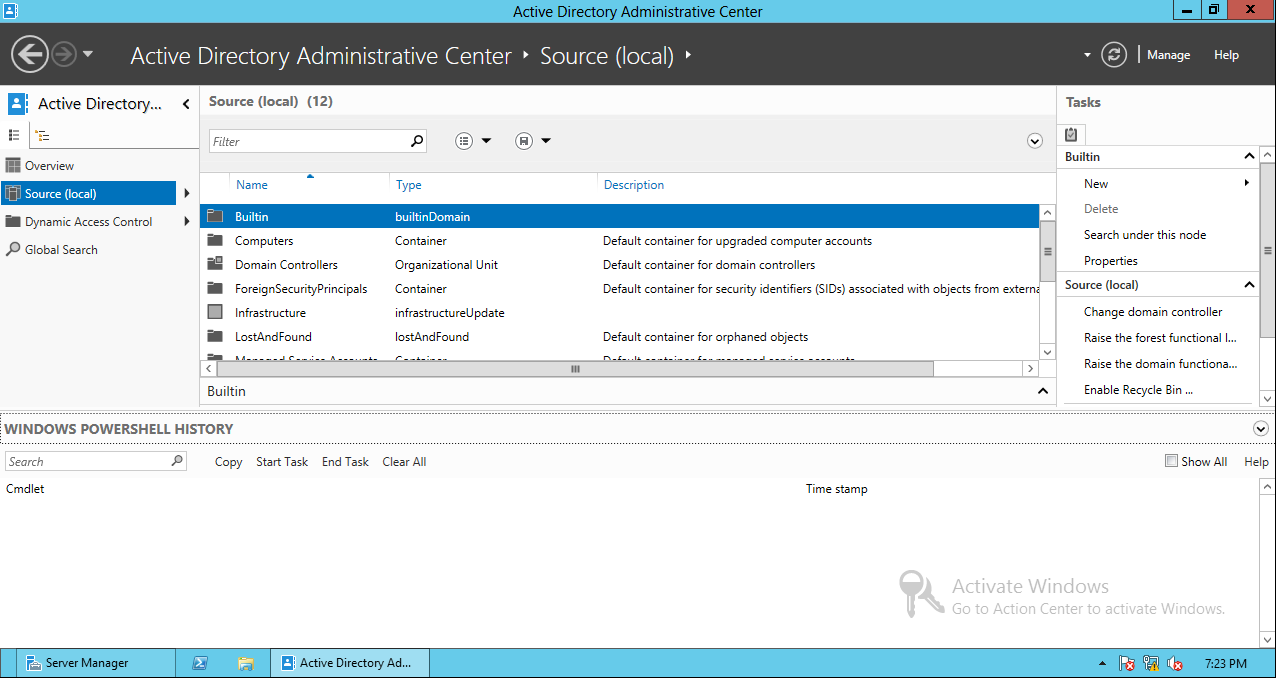Expand the breadcrumb dropdown arrow in title bar

point(1086,55)
